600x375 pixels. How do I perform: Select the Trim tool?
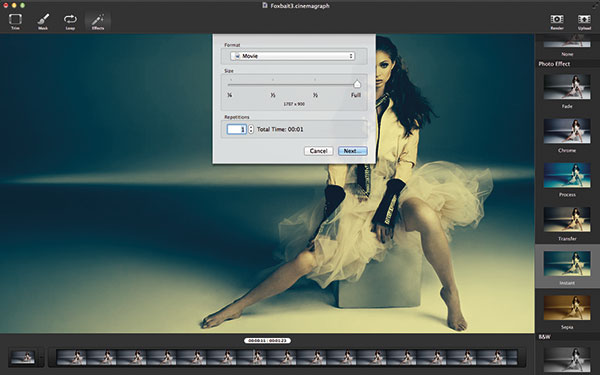click(x=15, y=21)
